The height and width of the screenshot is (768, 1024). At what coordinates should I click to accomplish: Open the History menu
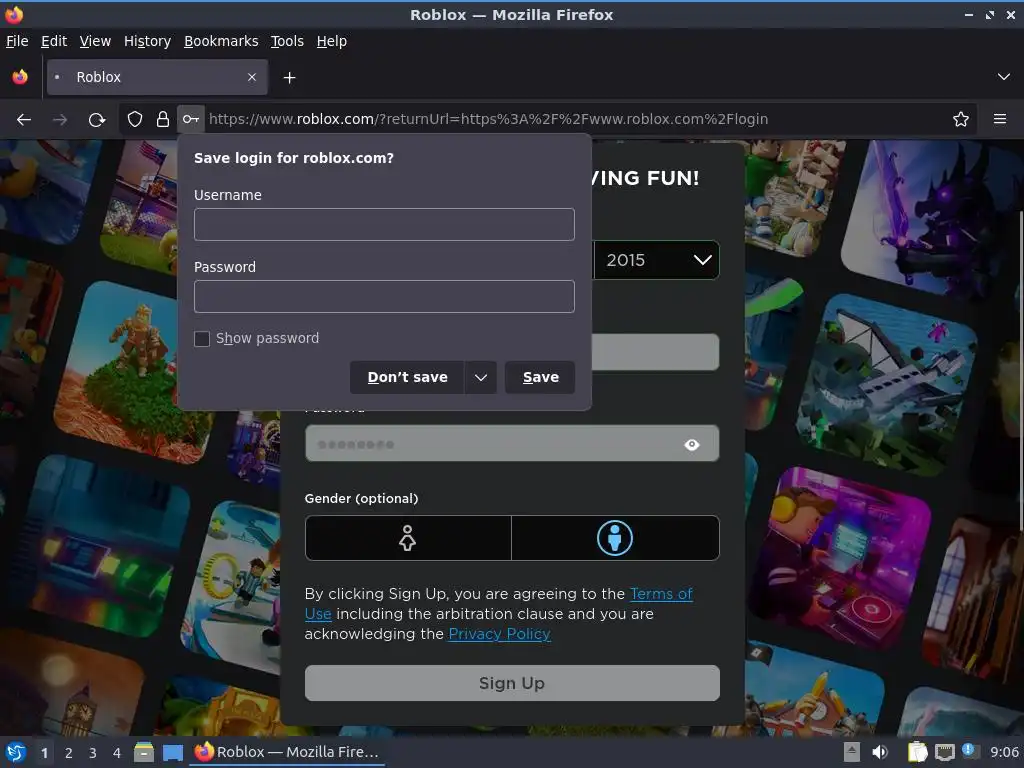(x=147, y=41)
